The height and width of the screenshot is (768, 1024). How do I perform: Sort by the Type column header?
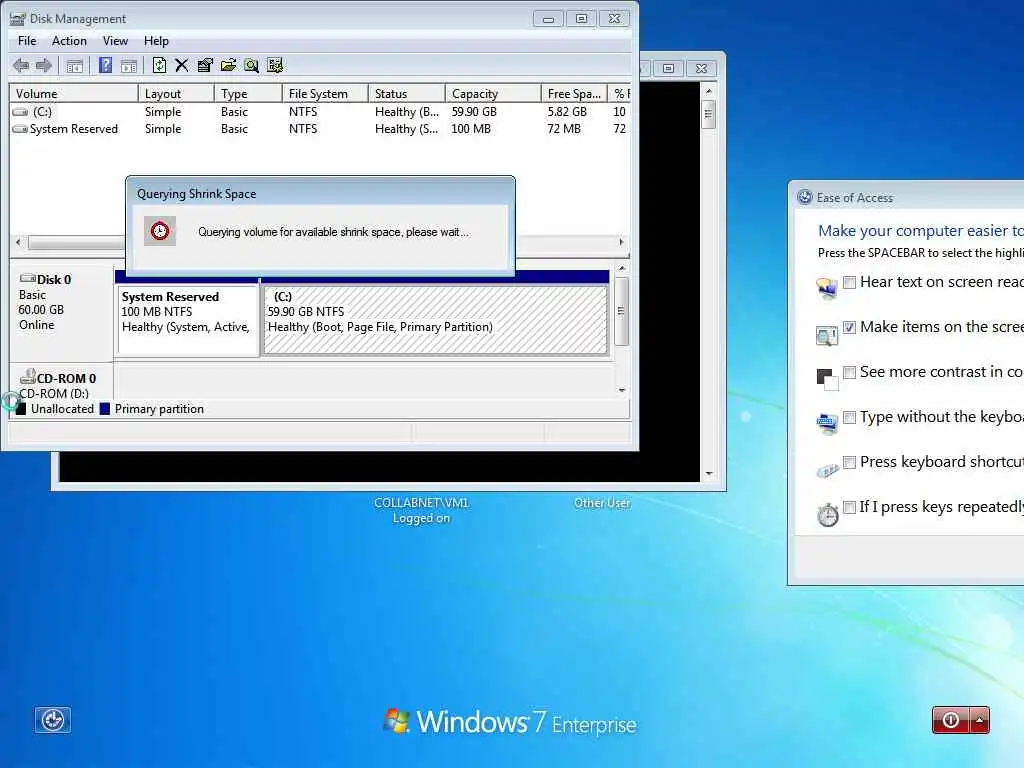pos(248,93)
